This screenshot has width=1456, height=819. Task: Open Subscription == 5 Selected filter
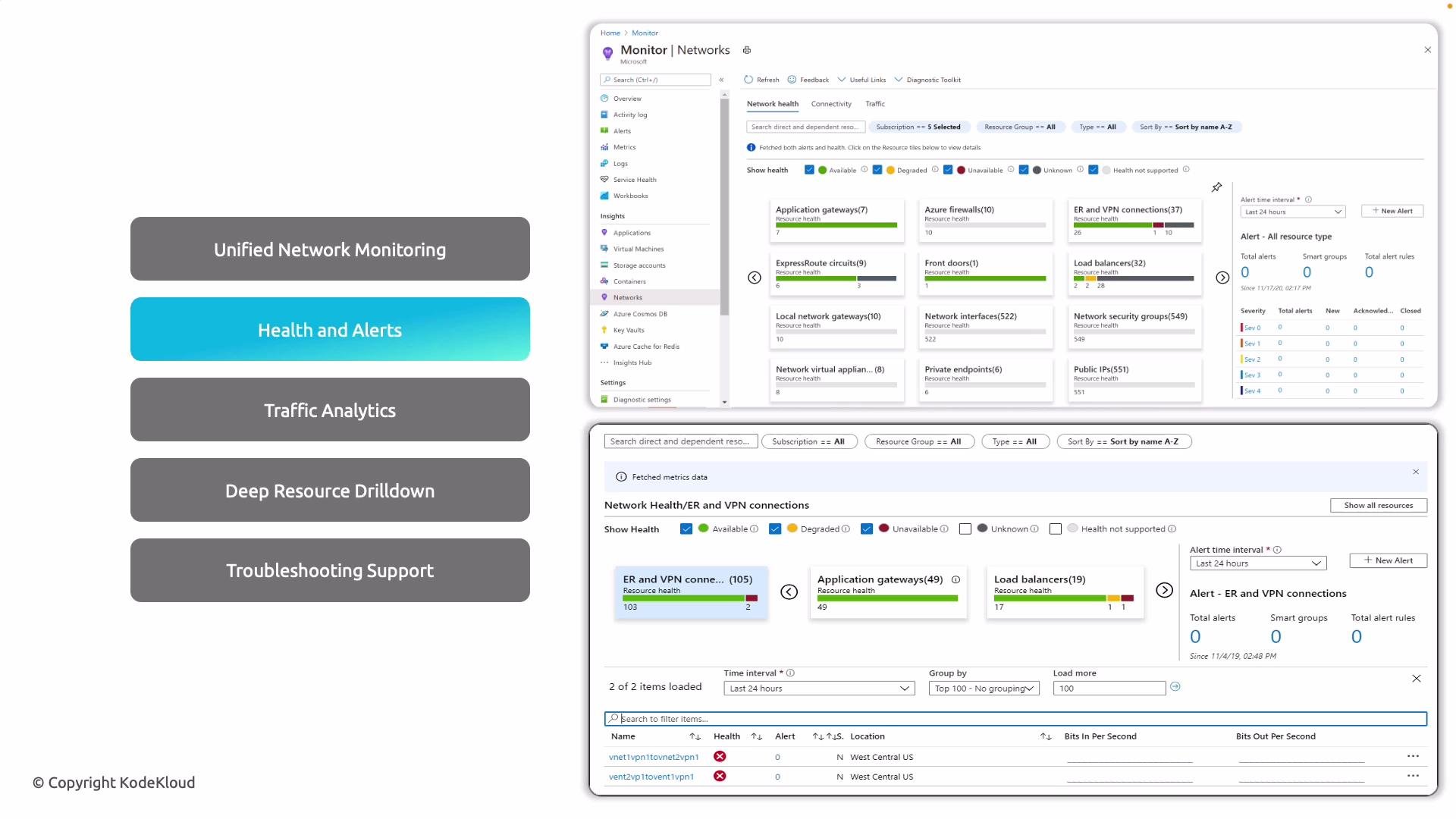pos(918,127)
